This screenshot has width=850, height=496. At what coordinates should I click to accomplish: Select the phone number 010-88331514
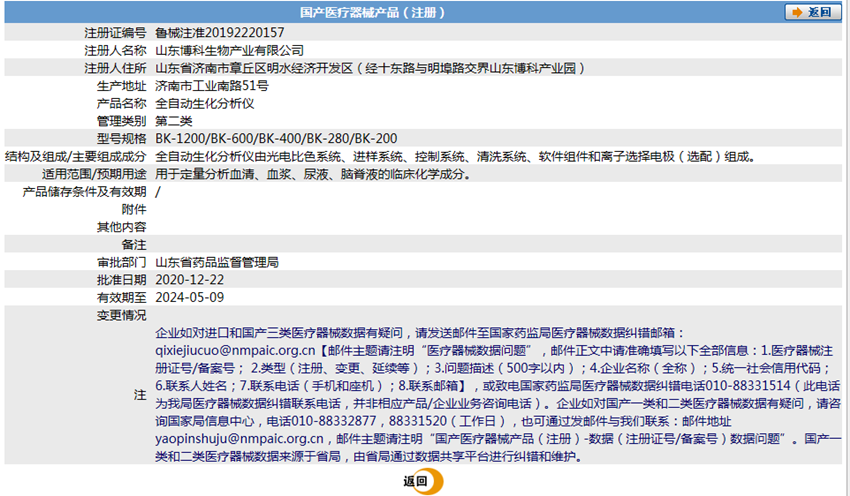[748, 385]
